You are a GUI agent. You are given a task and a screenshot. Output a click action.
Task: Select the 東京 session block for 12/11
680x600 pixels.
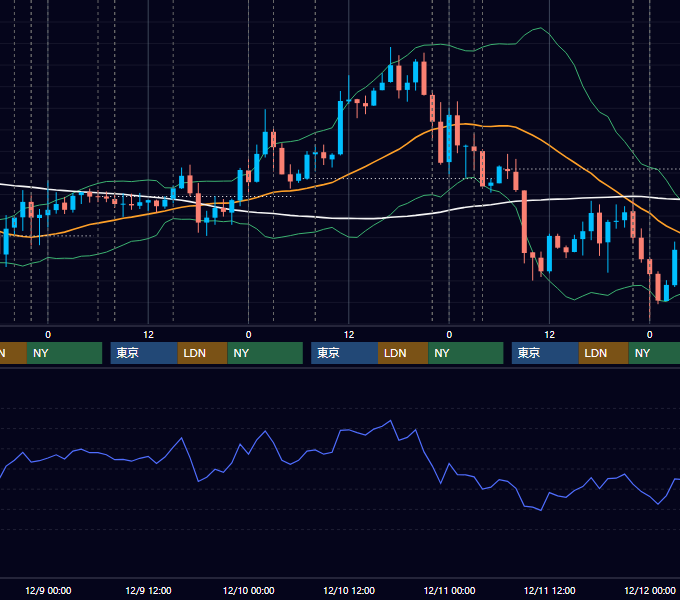(x=545, y=353)
